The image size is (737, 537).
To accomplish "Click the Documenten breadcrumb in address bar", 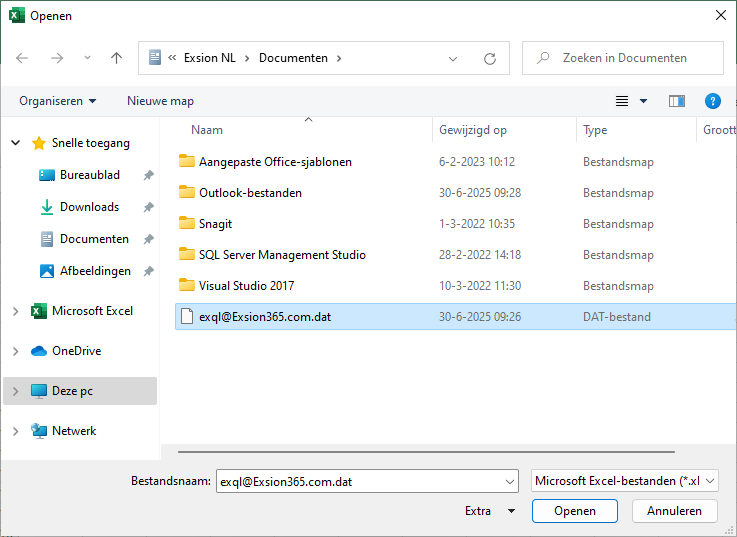I will [x=293, y=58].
